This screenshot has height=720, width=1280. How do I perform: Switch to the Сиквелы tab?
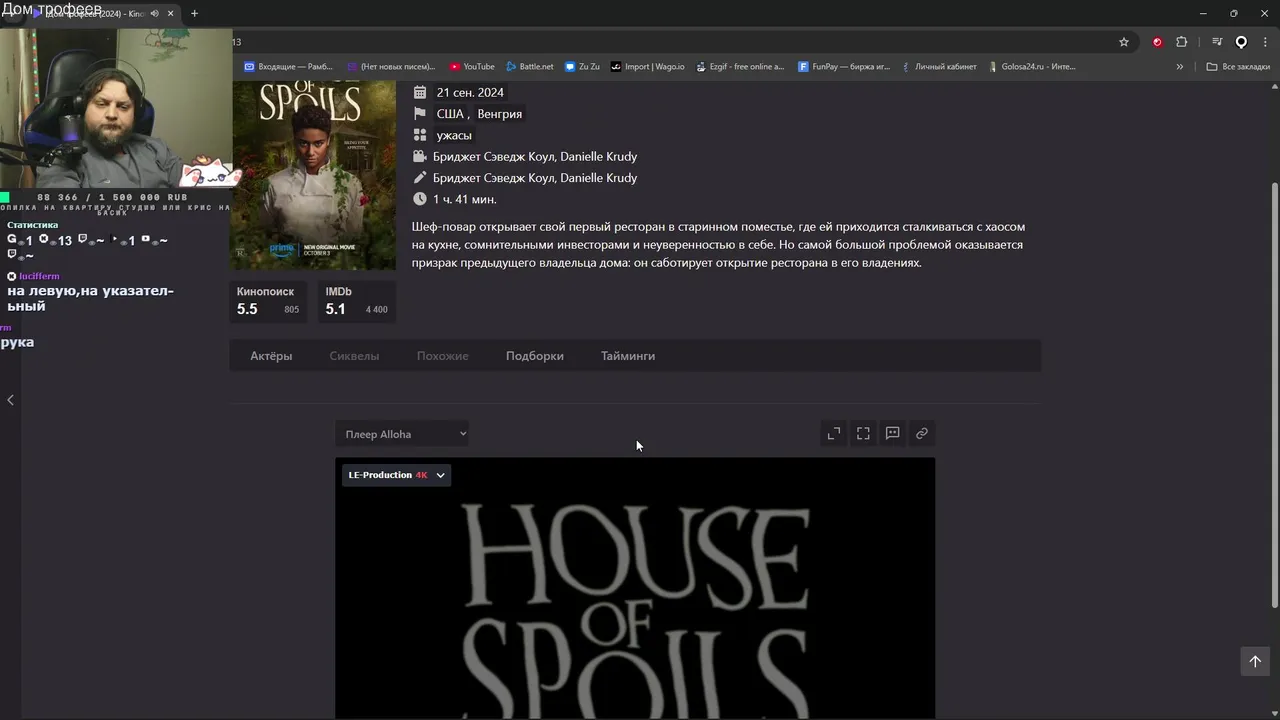(354, 356)
